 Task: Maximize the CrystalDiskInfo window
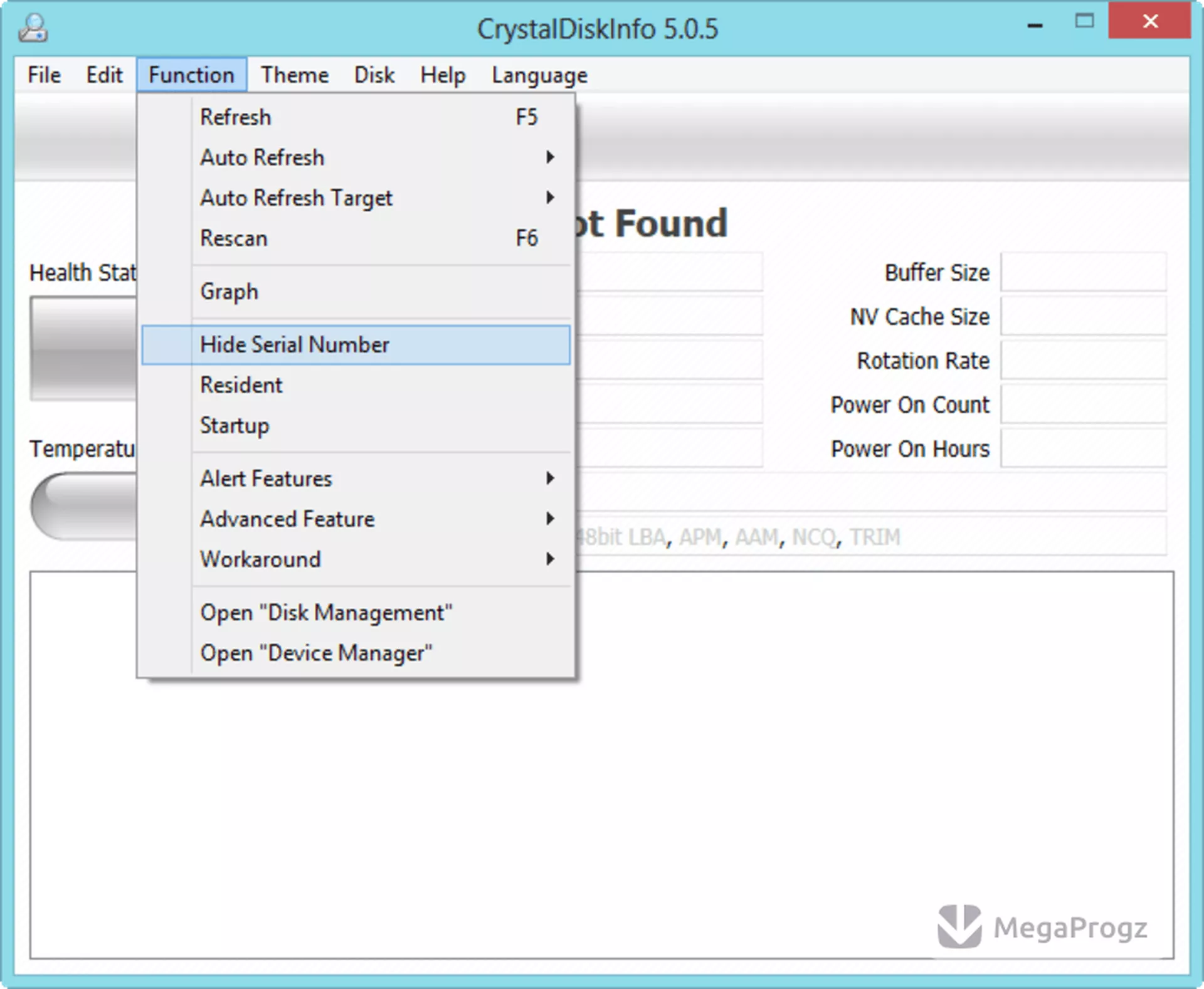[1084, 21]
